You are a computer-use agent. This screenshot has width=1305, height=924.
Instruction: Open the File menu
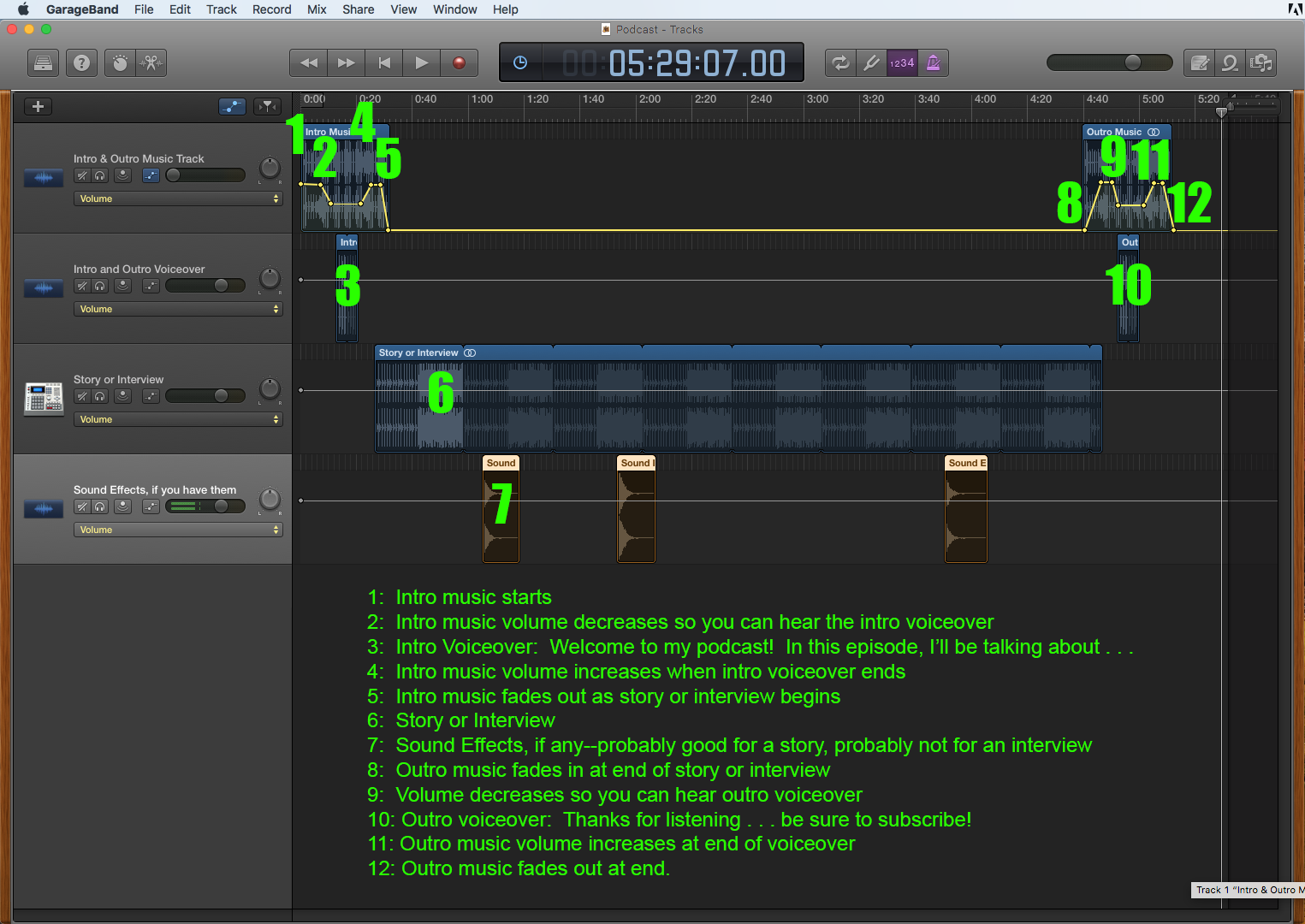coord(144,9)
